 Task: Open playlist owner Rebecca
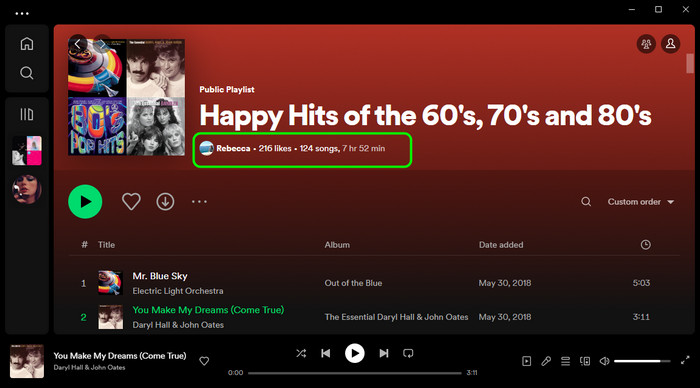[233, 148]
